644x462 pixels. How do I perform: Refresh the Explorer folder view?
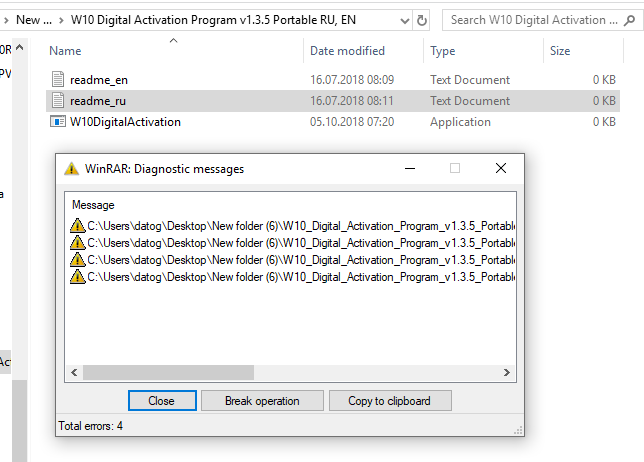point(421,20)
